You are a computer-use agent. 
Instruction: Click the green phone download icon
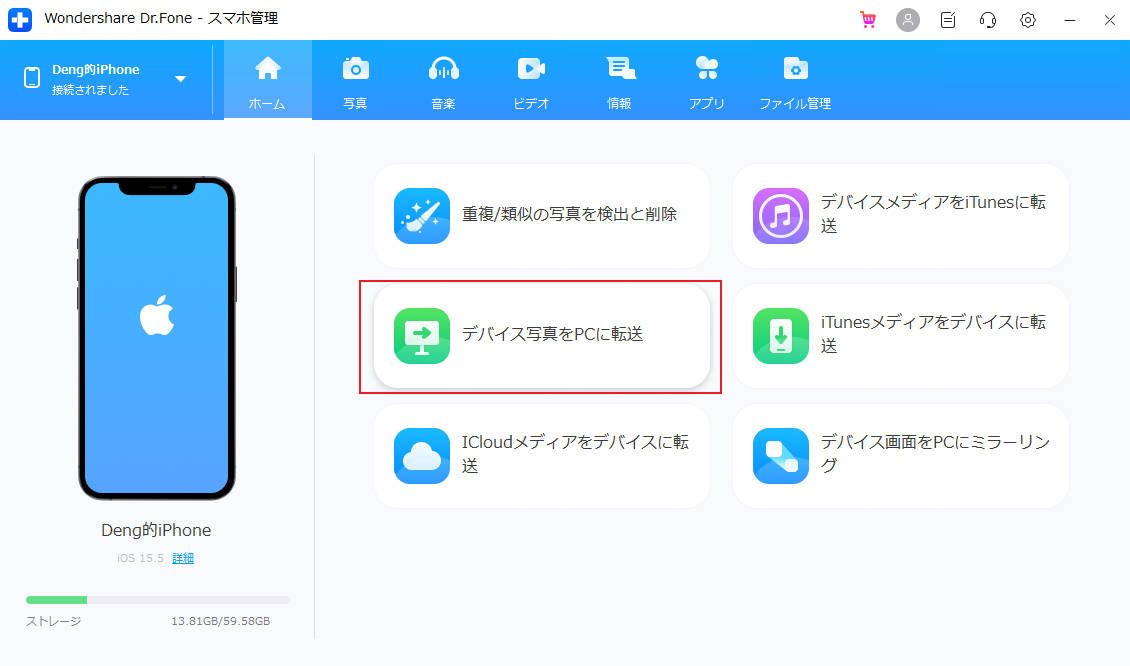[x=780, y=336]
